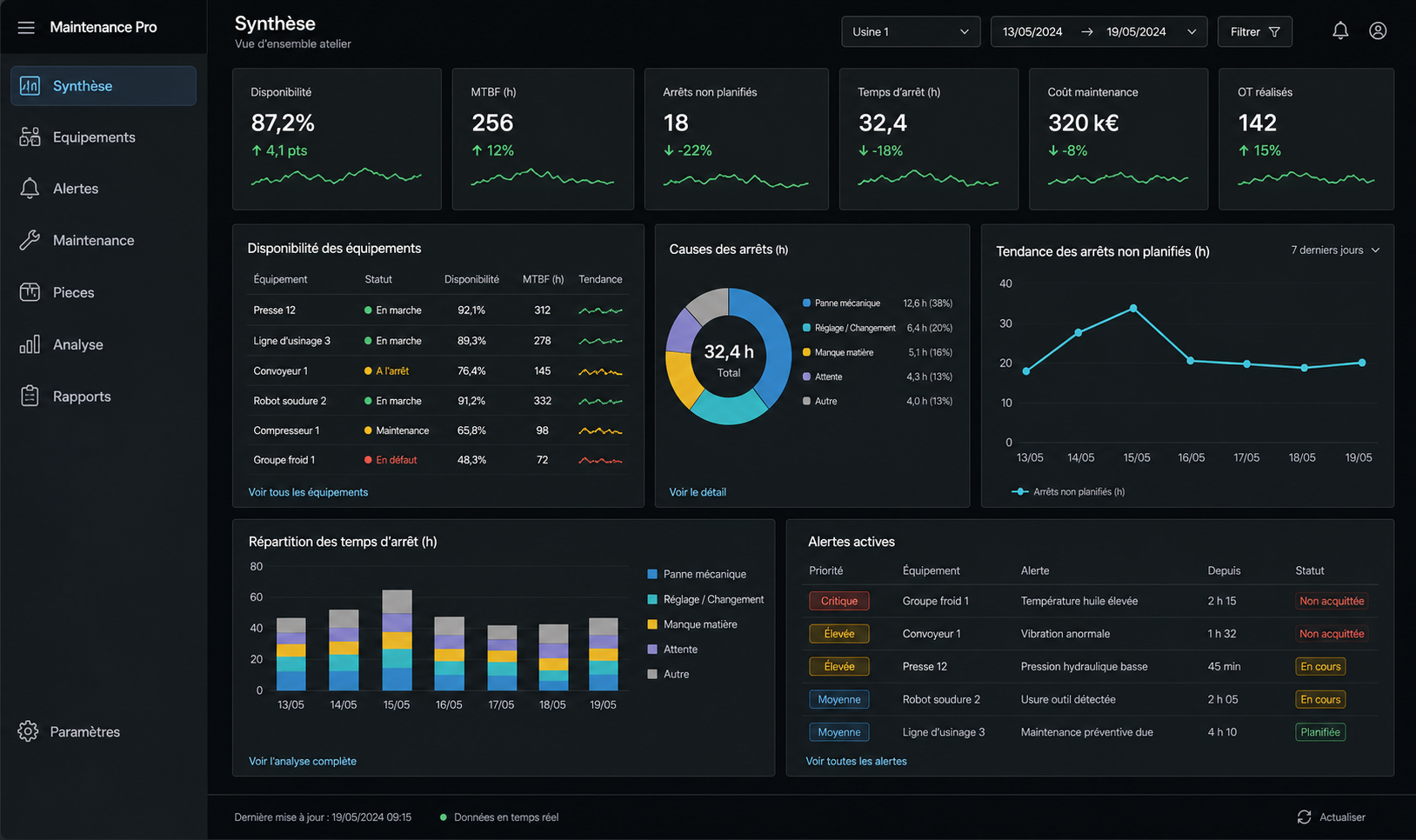Click the Actualiser refresh icon
The width and height of the screenshot is (1416, 840).
click(x=1304, y=817)
